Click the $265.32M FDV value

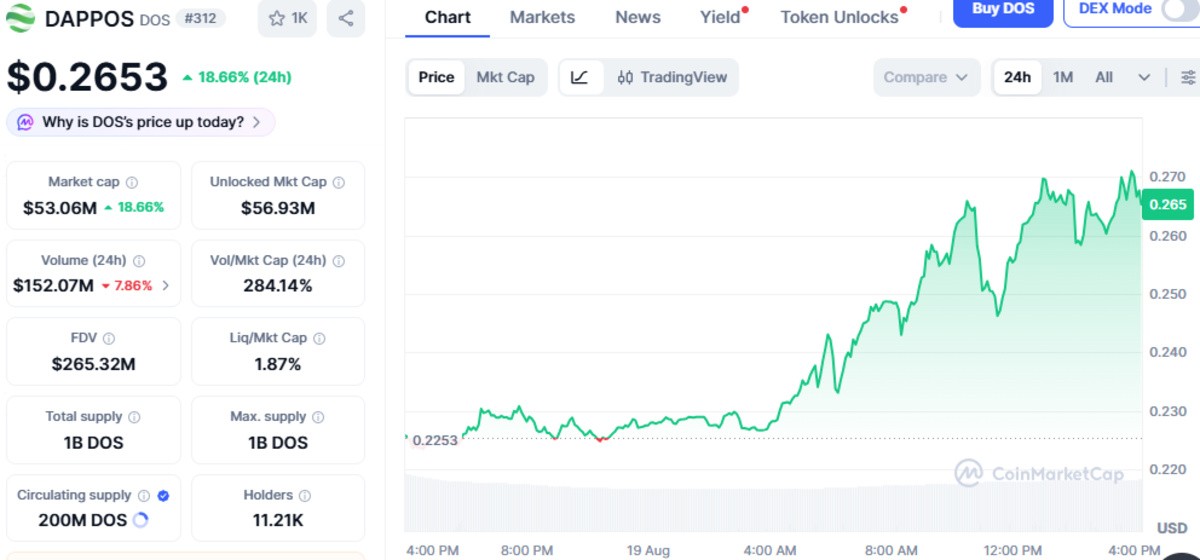tap(93, 364)
